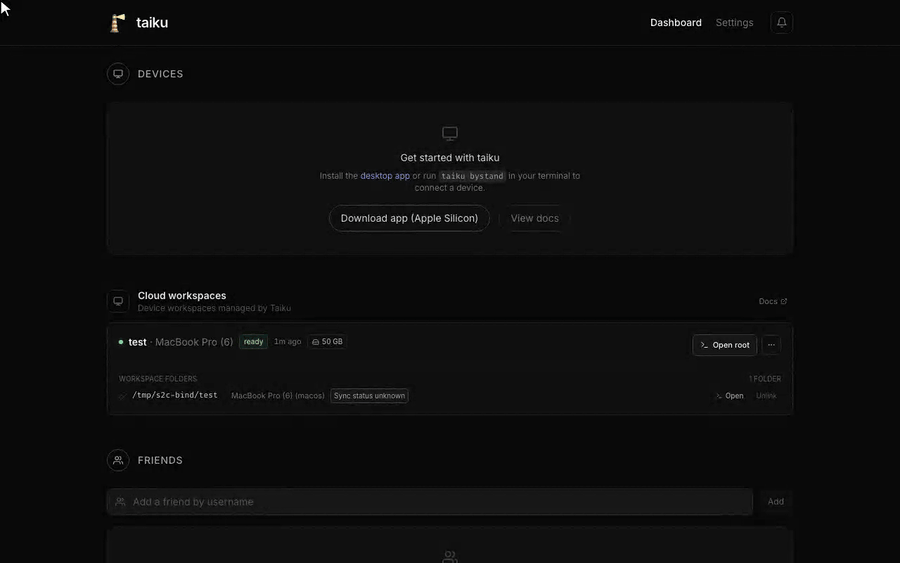The width and height of the screenshot is (900, 563).
Task: Click the Friends section people icon
Action: (x=118, y=460)
